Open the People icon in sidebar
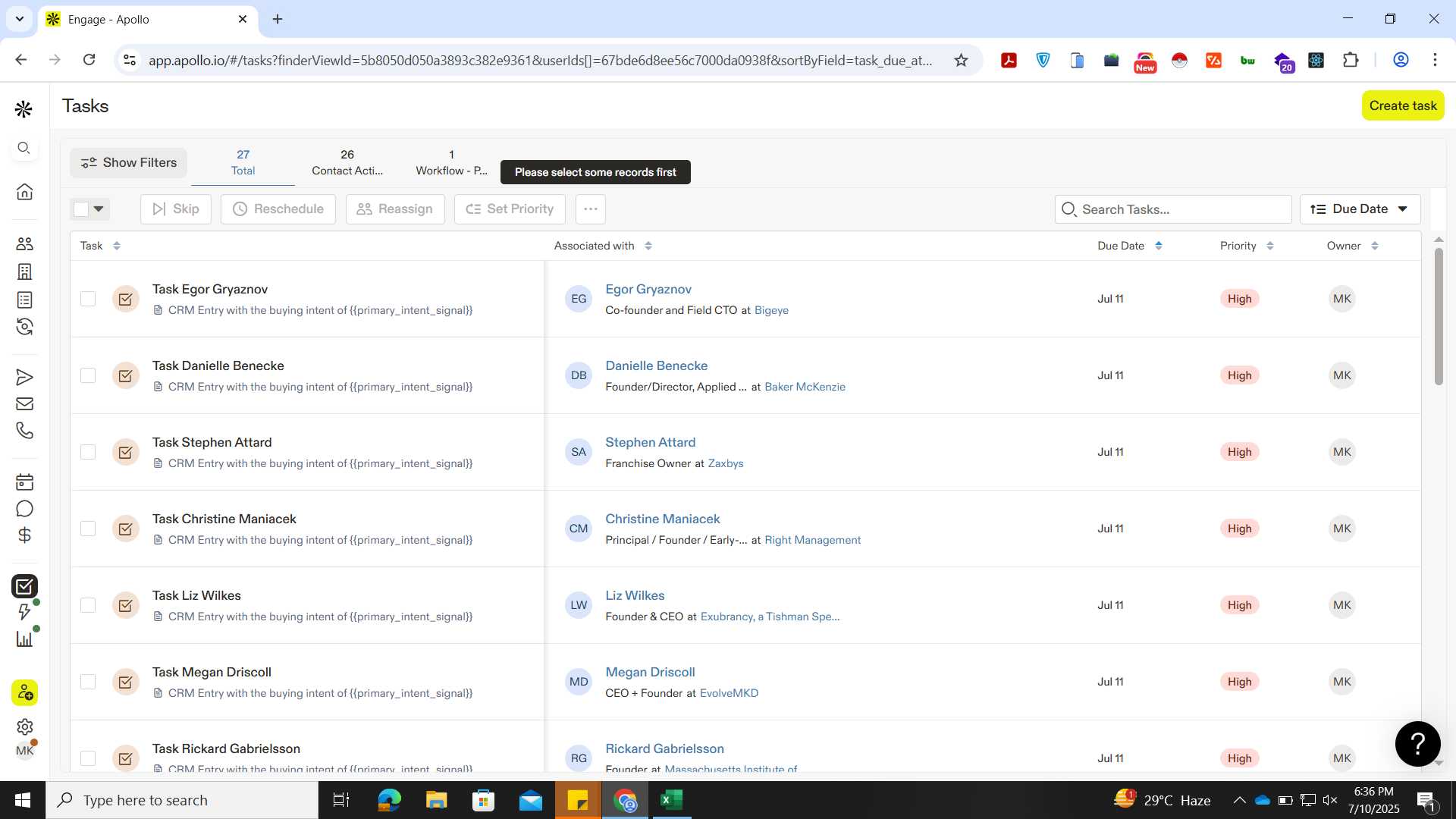The width and height of the screenshot is (1456, 819). point(24,243)
